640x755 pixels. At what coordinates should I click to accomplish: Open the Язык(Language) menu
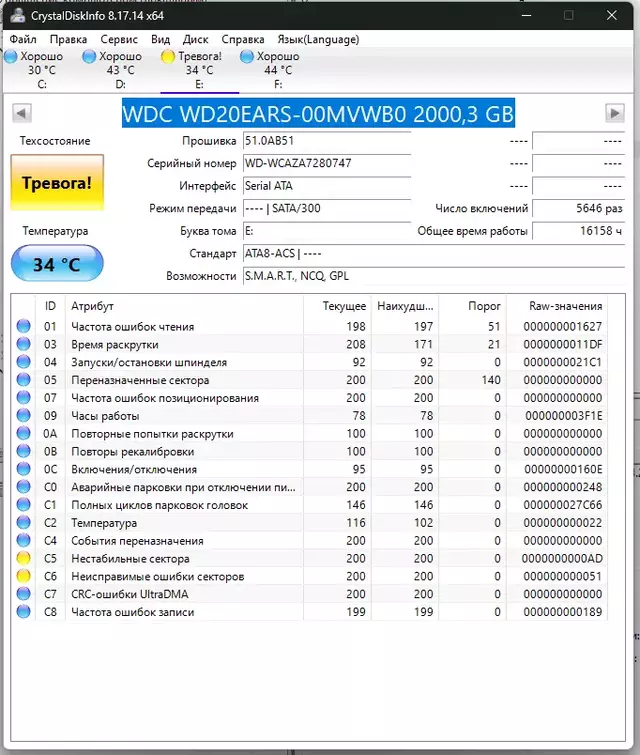click(318, 39)
